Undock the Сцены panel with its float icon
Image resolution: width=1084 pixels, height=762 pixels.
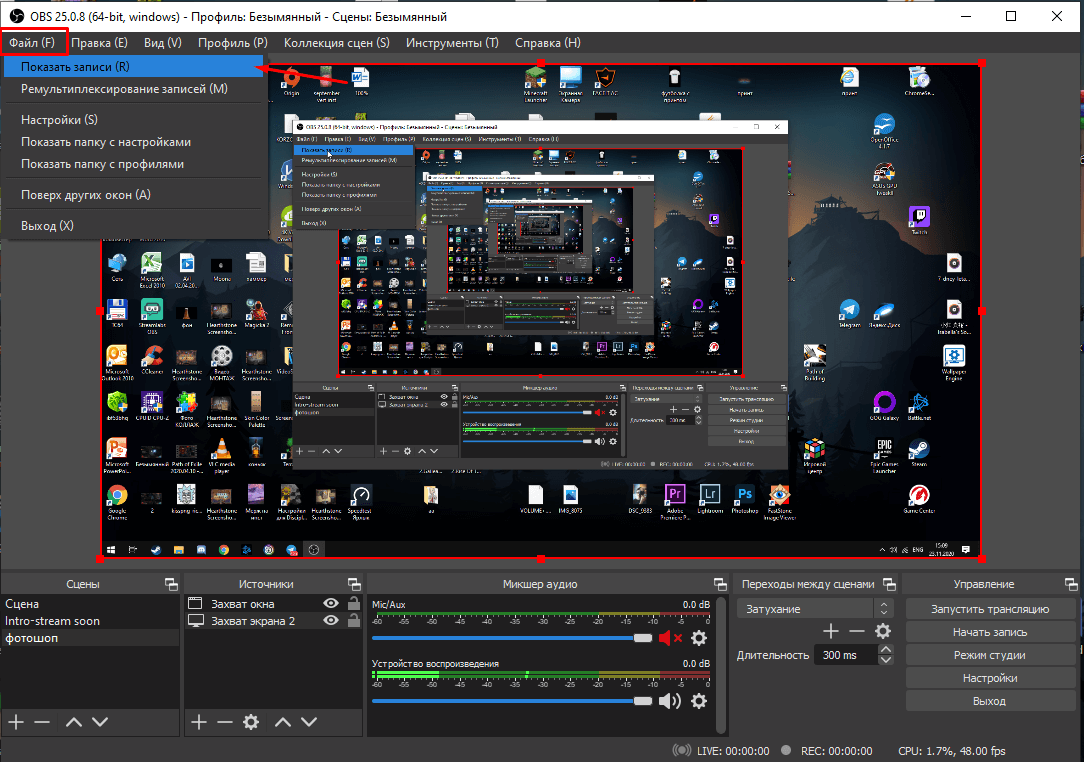171,584
